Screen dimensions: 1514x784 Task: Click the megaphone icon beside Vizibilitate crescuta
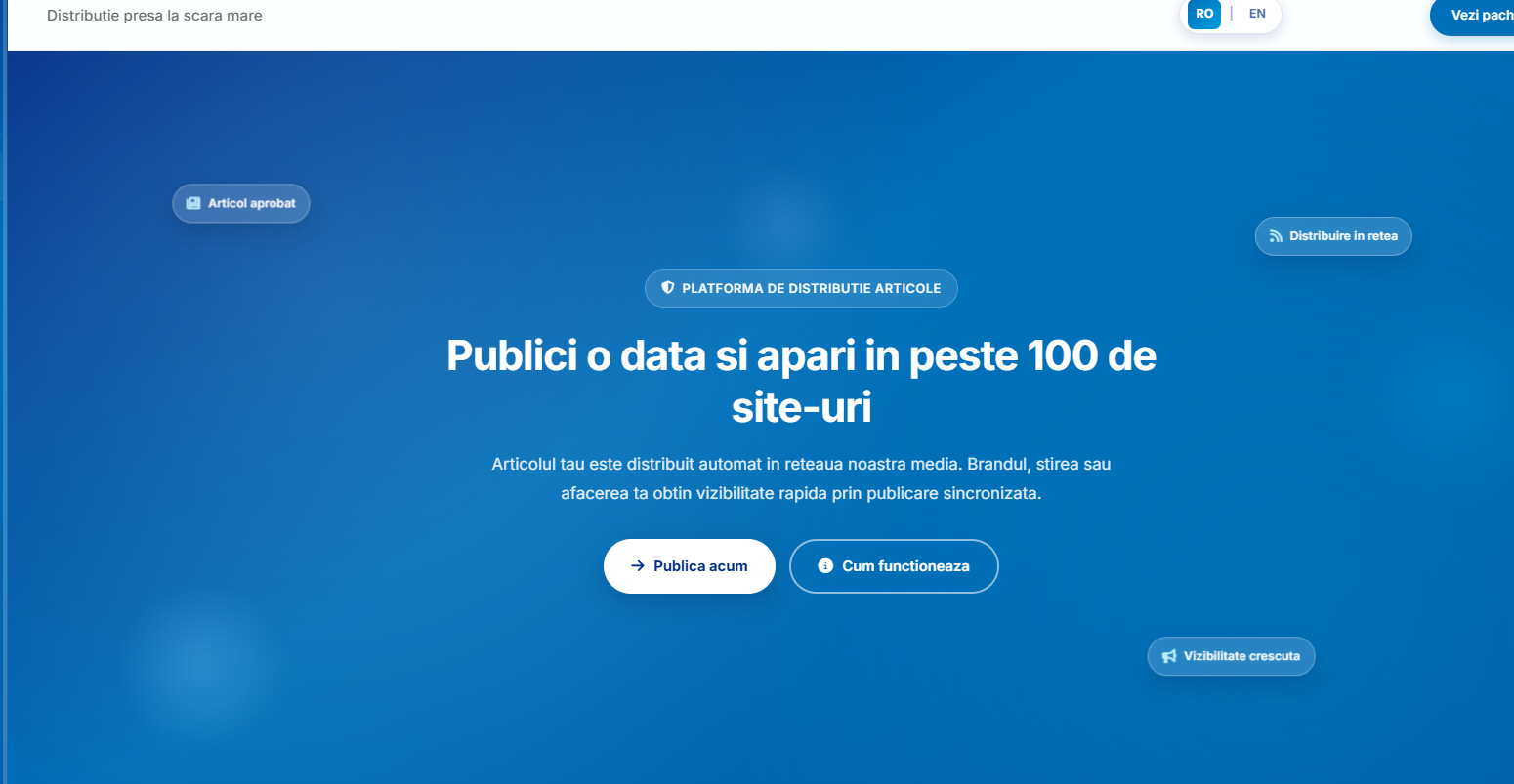pos(1169,656)
